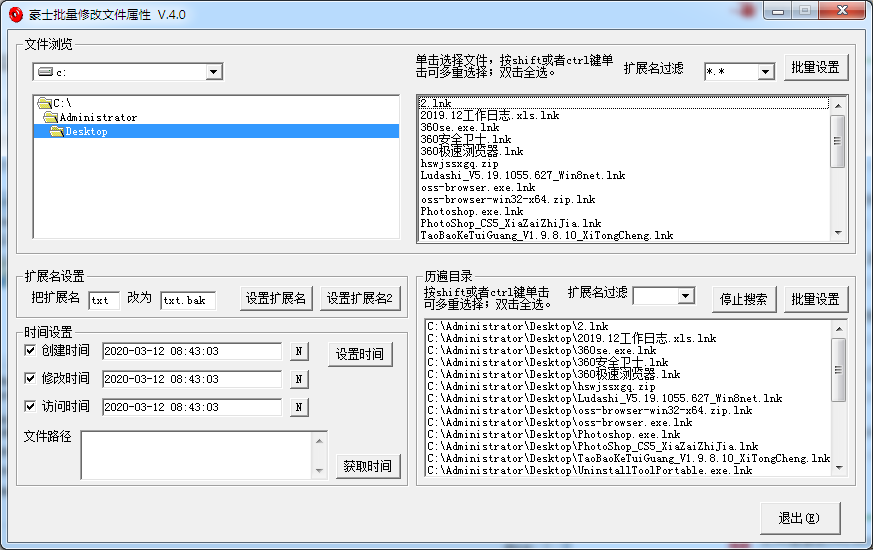The image size is (873, 550).
Task: Click file list scrollbar up arrow
Action: 838,106
